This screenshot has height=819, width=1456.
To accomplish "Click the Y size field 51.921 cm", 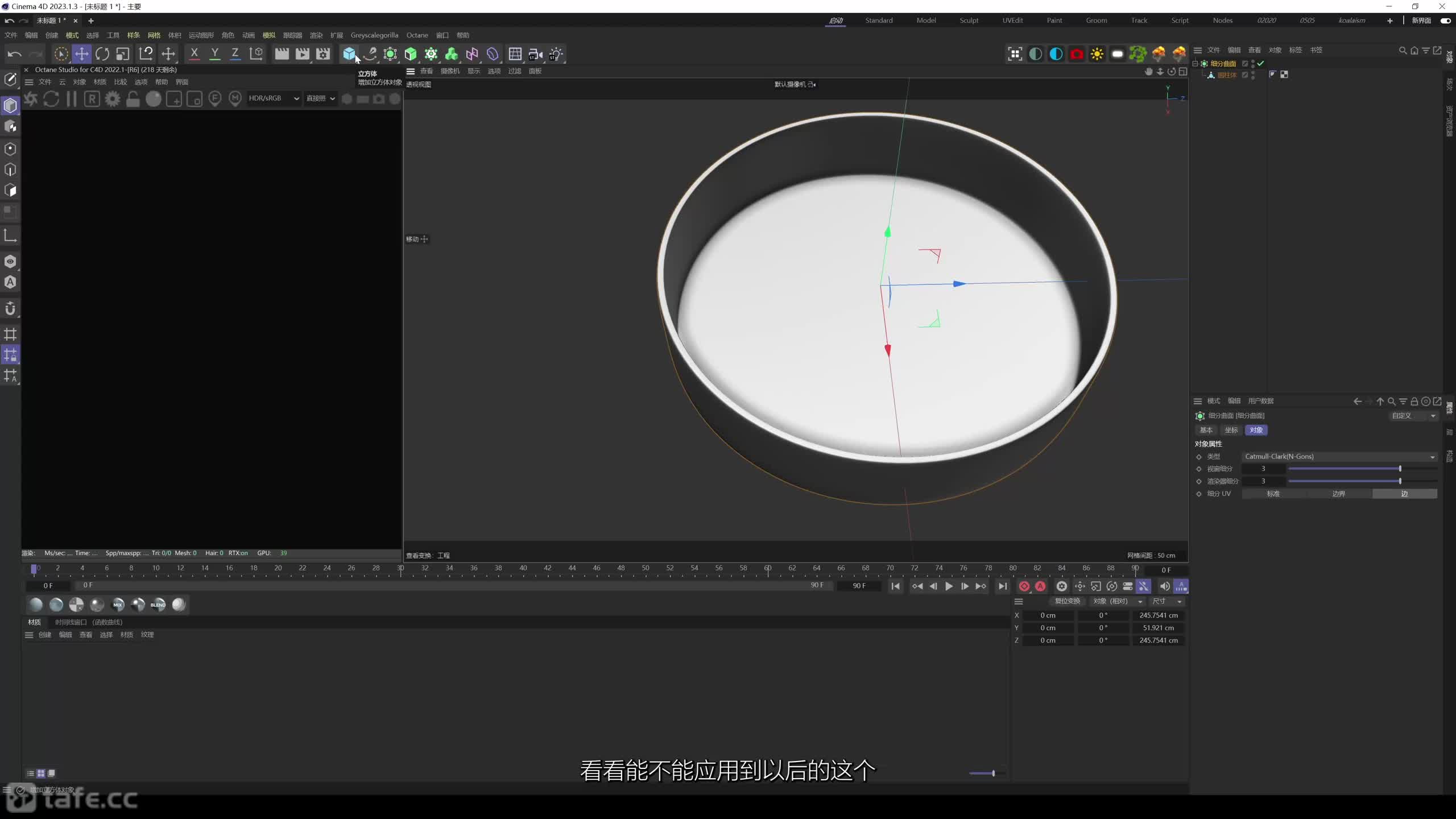I will (1159, 628).
